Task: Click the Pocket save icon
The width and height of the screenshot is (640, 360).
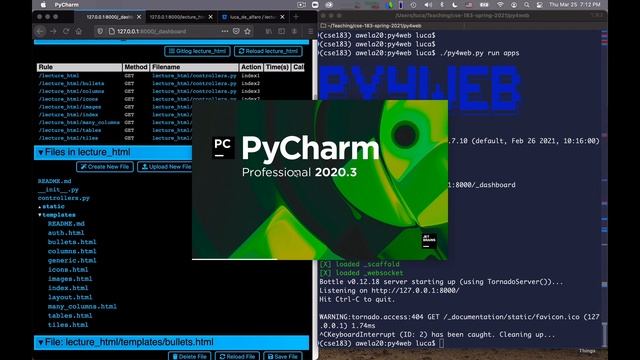Action: [236, 31]
